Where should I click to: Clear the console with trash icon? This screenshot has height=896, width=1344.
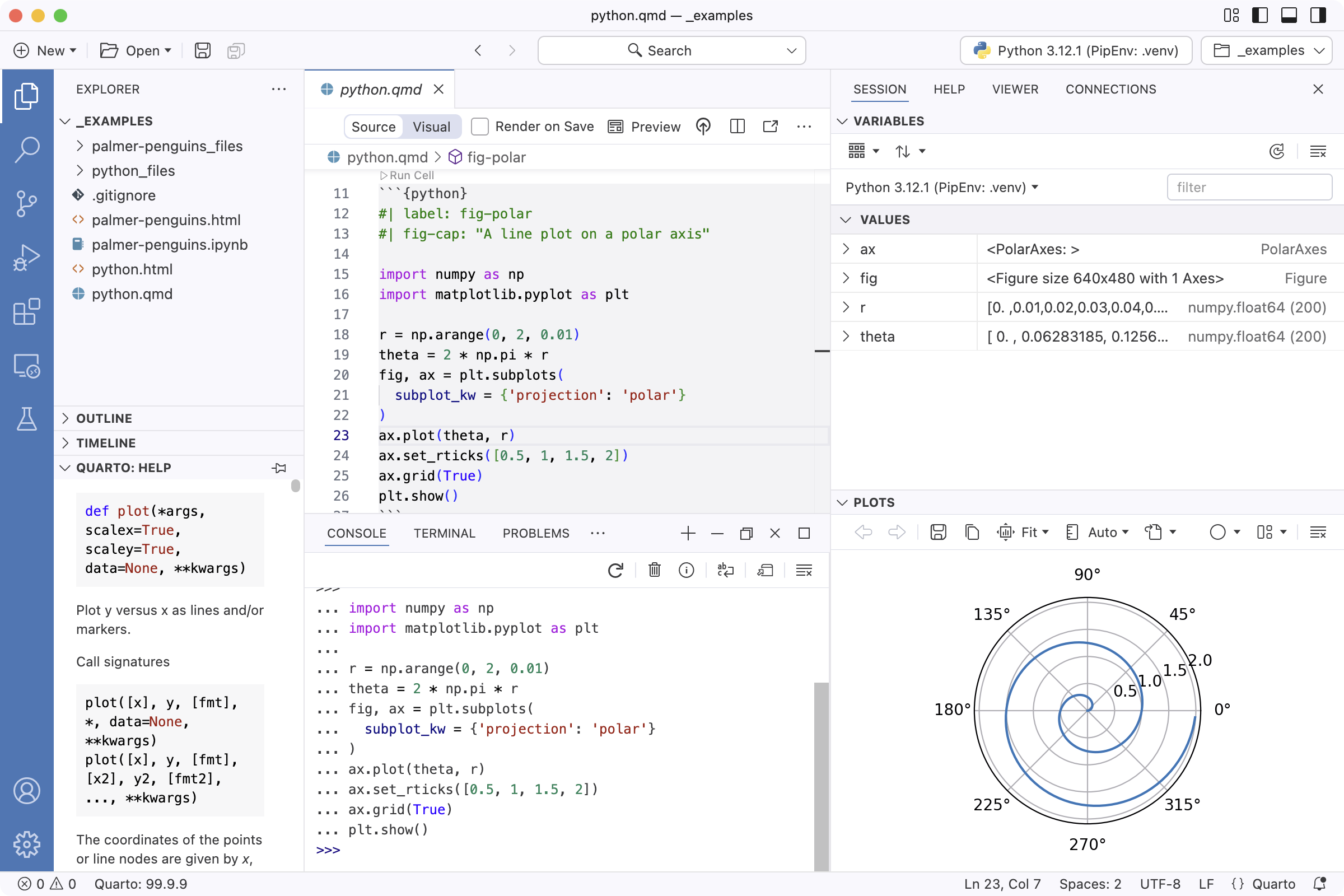[x=654, y=570]
